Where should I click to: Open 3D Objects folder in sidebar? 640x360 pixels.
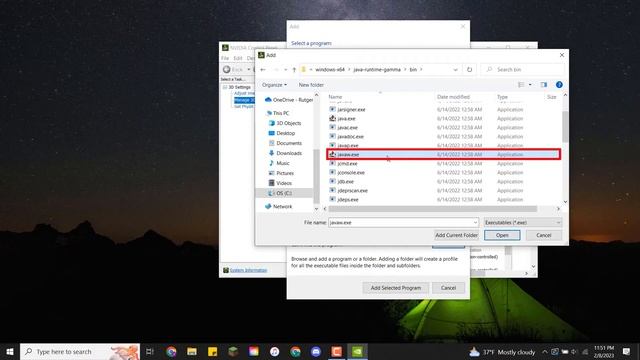click(285, 123)
